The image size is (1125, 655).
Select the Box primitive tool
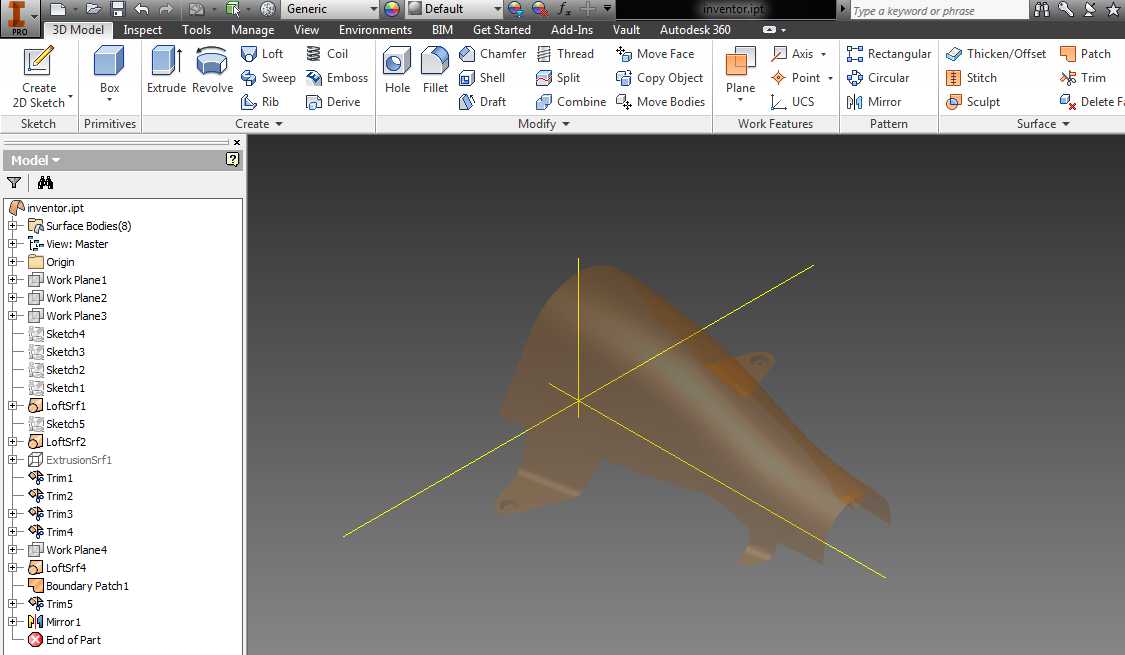tap(109, 72)
